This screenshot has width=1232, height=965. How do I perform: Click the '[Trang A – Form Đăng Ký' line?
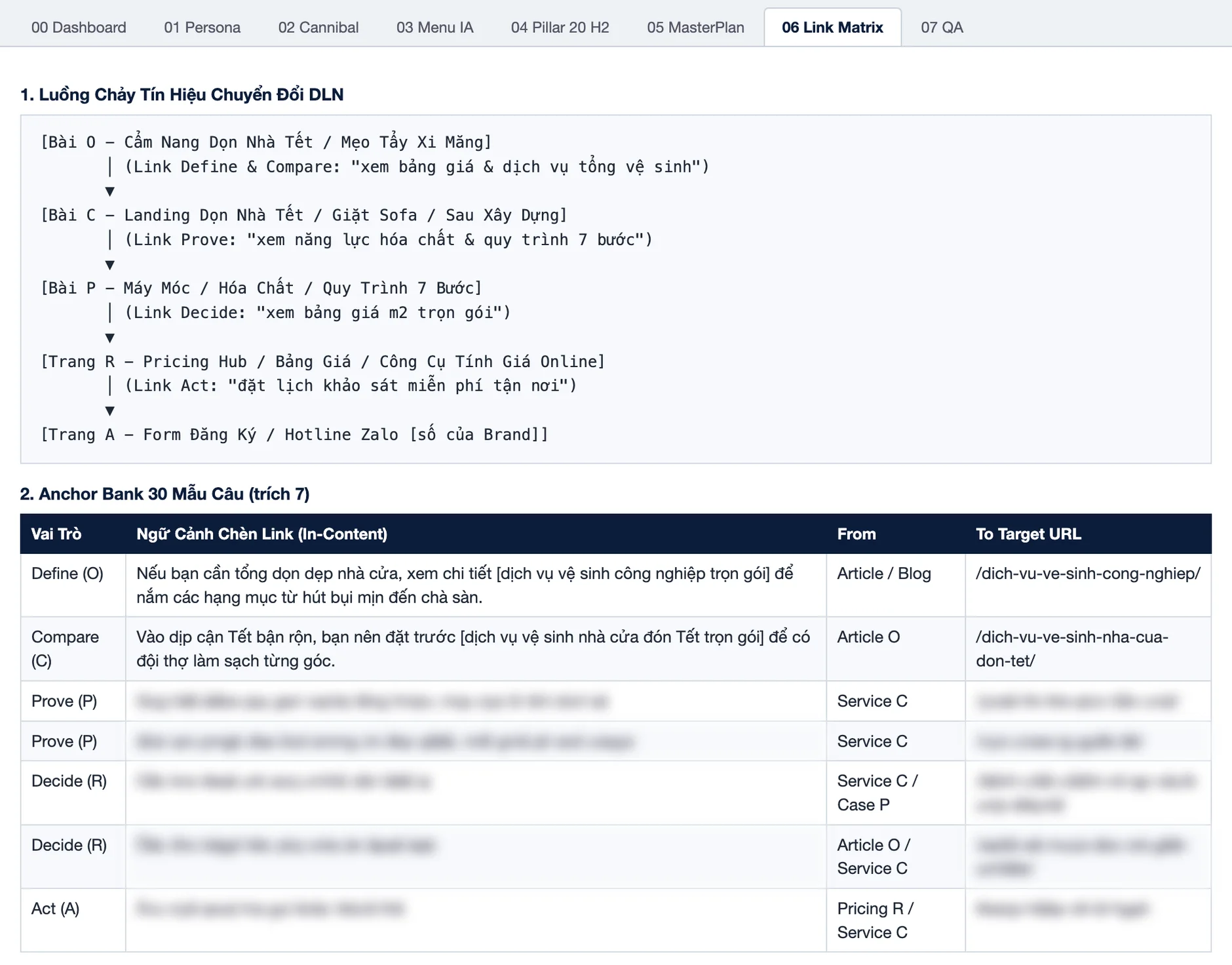coord(294,435)
